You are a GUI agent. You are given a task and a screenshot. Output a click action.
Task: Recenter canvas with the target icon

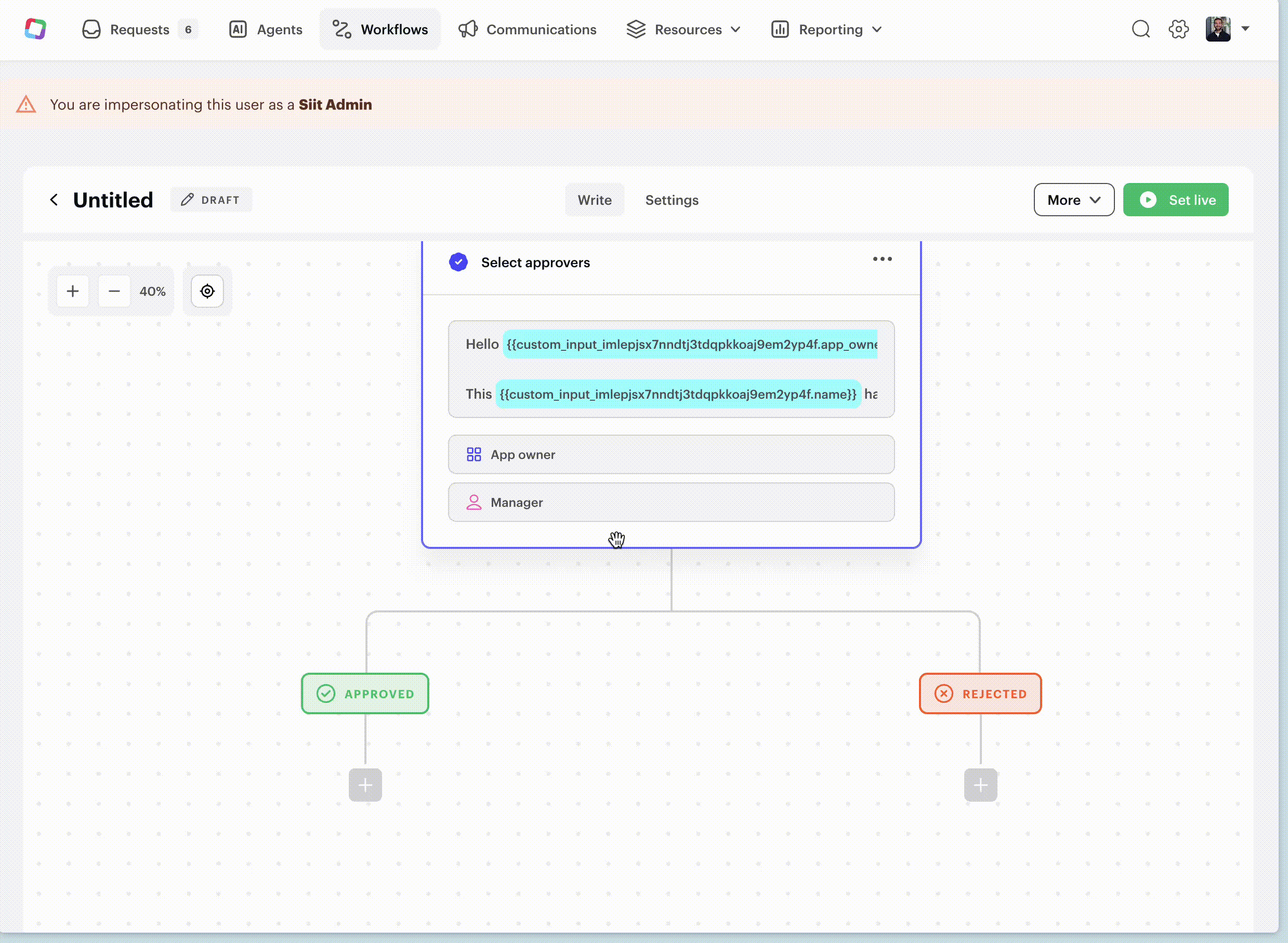(x=207, y=292)
